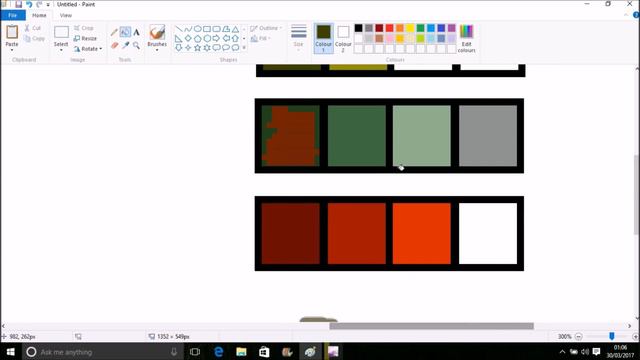Expand the Brushes dropdown arrow
Image resolution: width=640 pixels, height=360 pixels.
157,50
